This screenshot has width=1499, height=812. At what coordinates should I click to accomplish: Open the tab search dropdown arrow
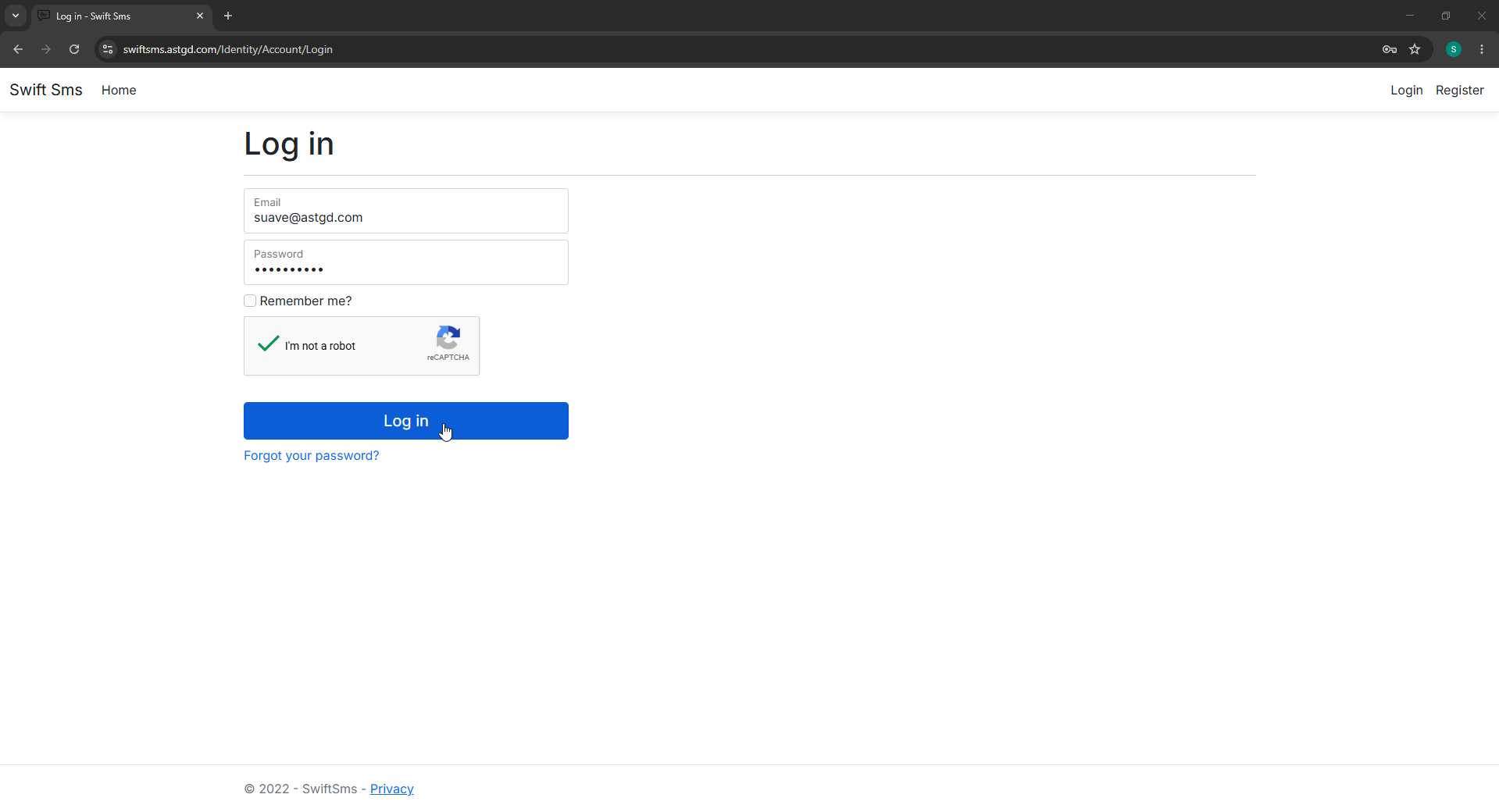point(16,16)
